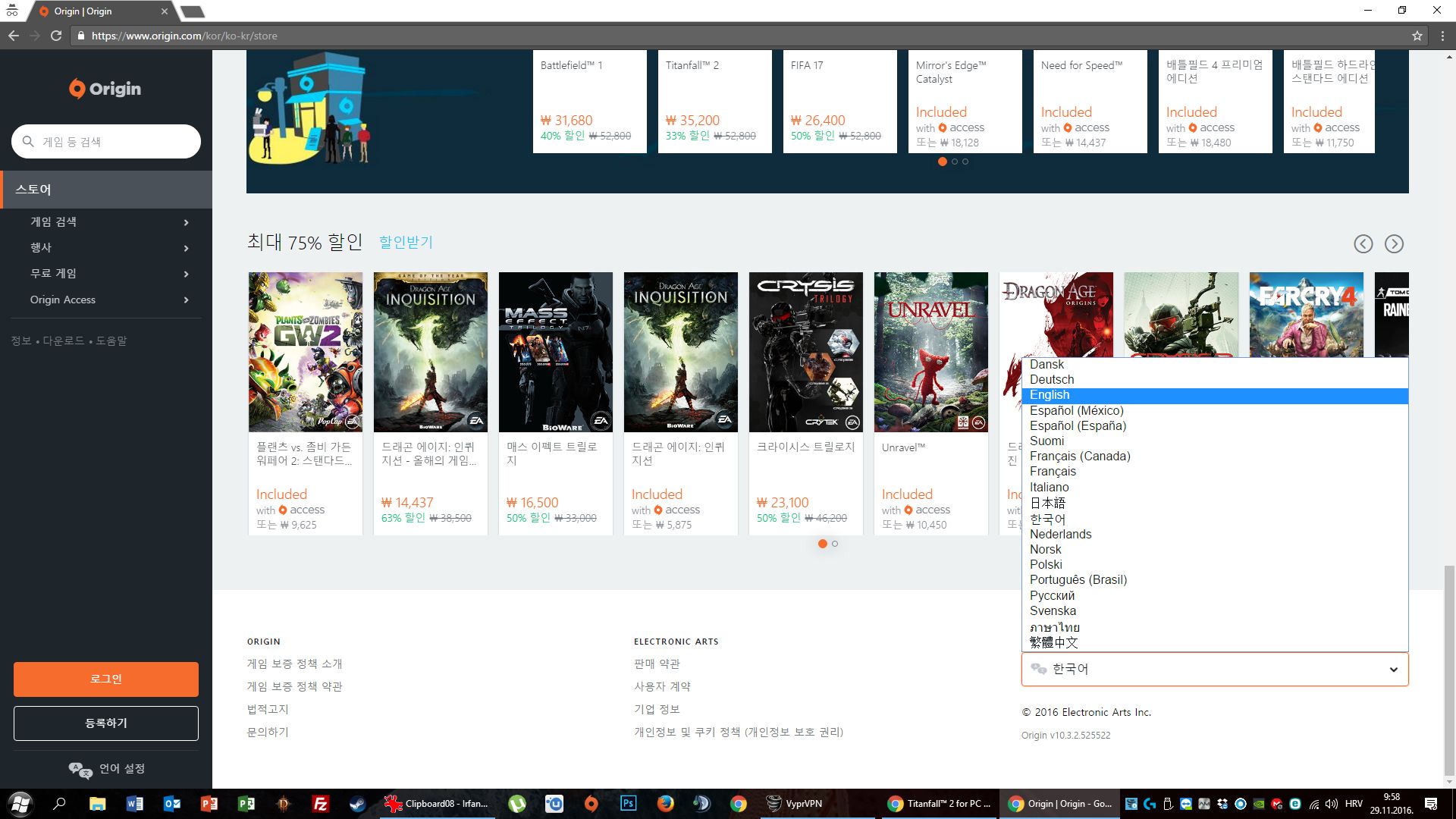Click the browser address bar URL
The width and height of the screenshot is (1456, 819).
coord(184,36)
